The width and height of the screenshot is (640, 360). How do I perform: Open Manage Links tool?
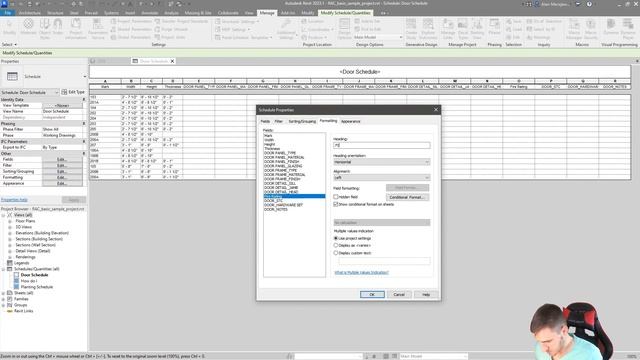pyautogui.click(x=448, y=29)
